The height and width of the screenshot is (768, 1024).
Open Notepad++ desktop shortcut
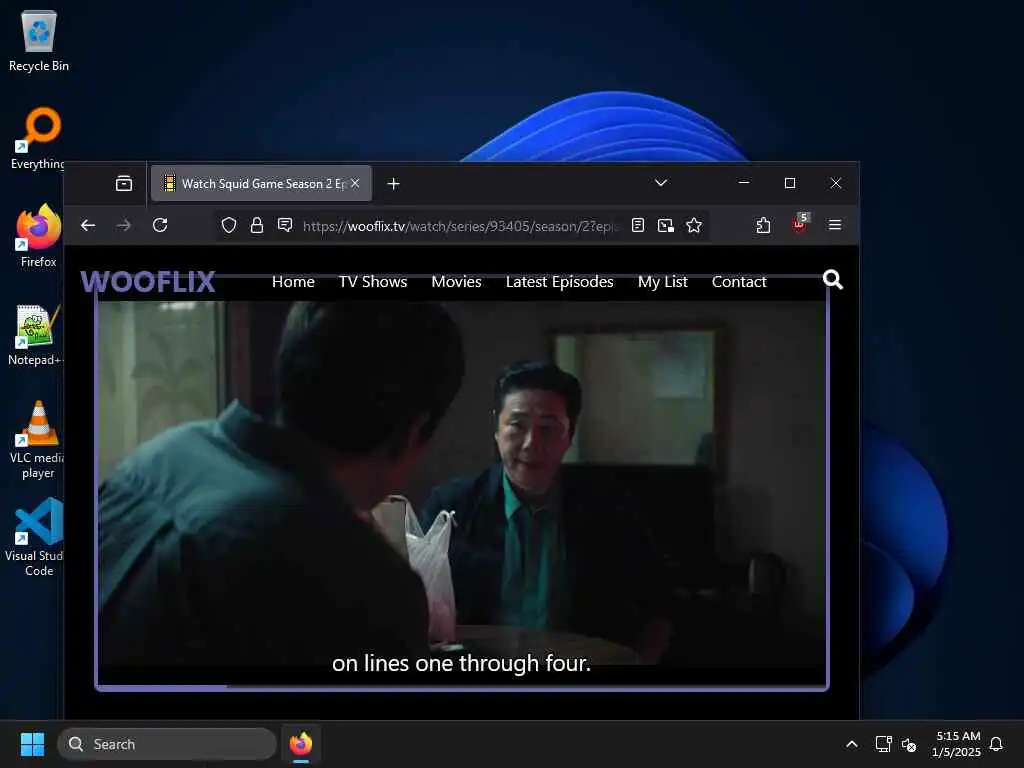coord(36,334)
